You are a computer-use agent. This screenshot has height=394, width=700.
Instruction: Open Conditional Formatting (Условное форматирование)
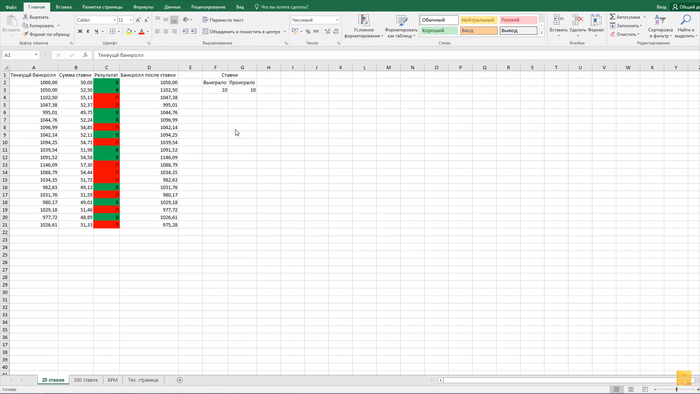pos(363,26)
